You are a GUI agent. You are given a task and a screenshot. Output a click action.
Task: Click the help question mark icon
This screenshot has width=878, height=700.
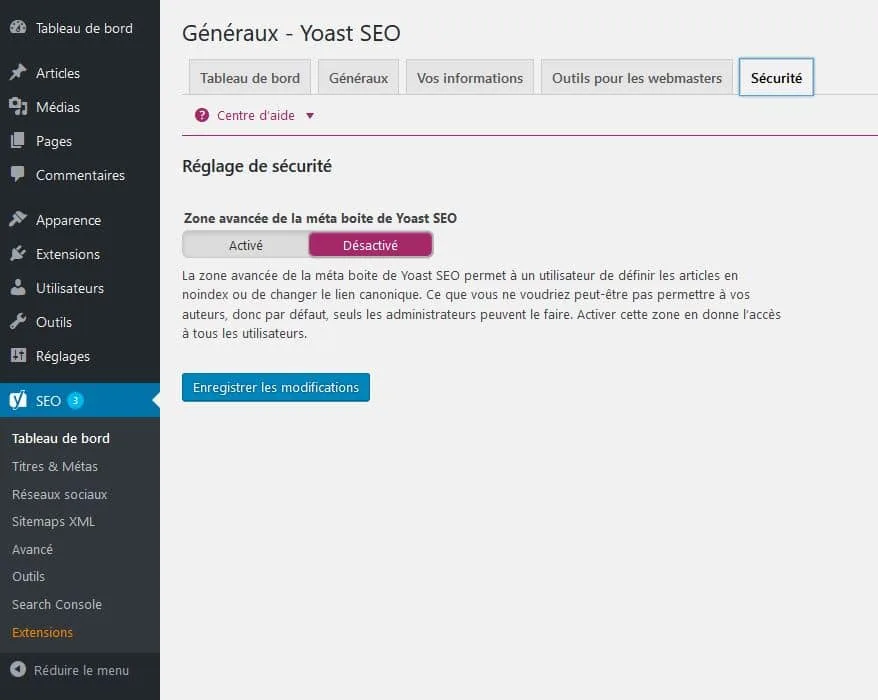[x=202, y=115]
